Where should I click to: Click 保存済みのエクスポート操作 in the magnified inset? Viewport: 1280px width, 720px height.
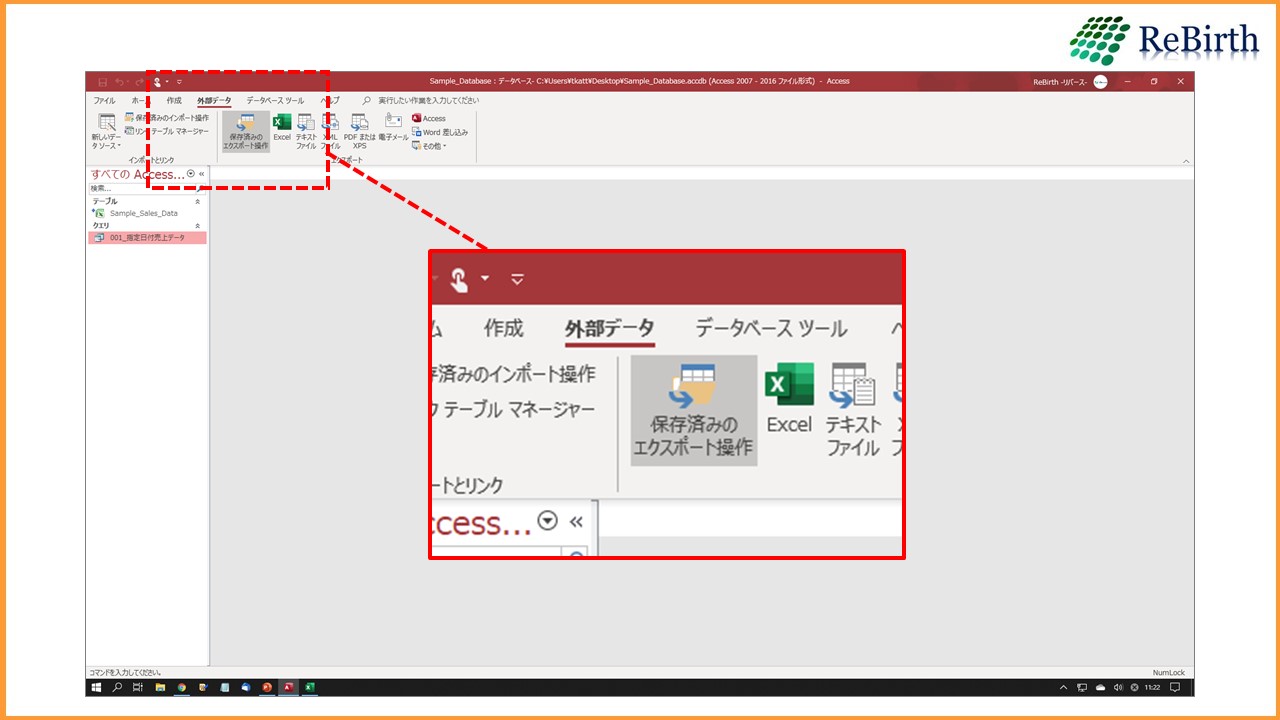[x=694, y=410]
